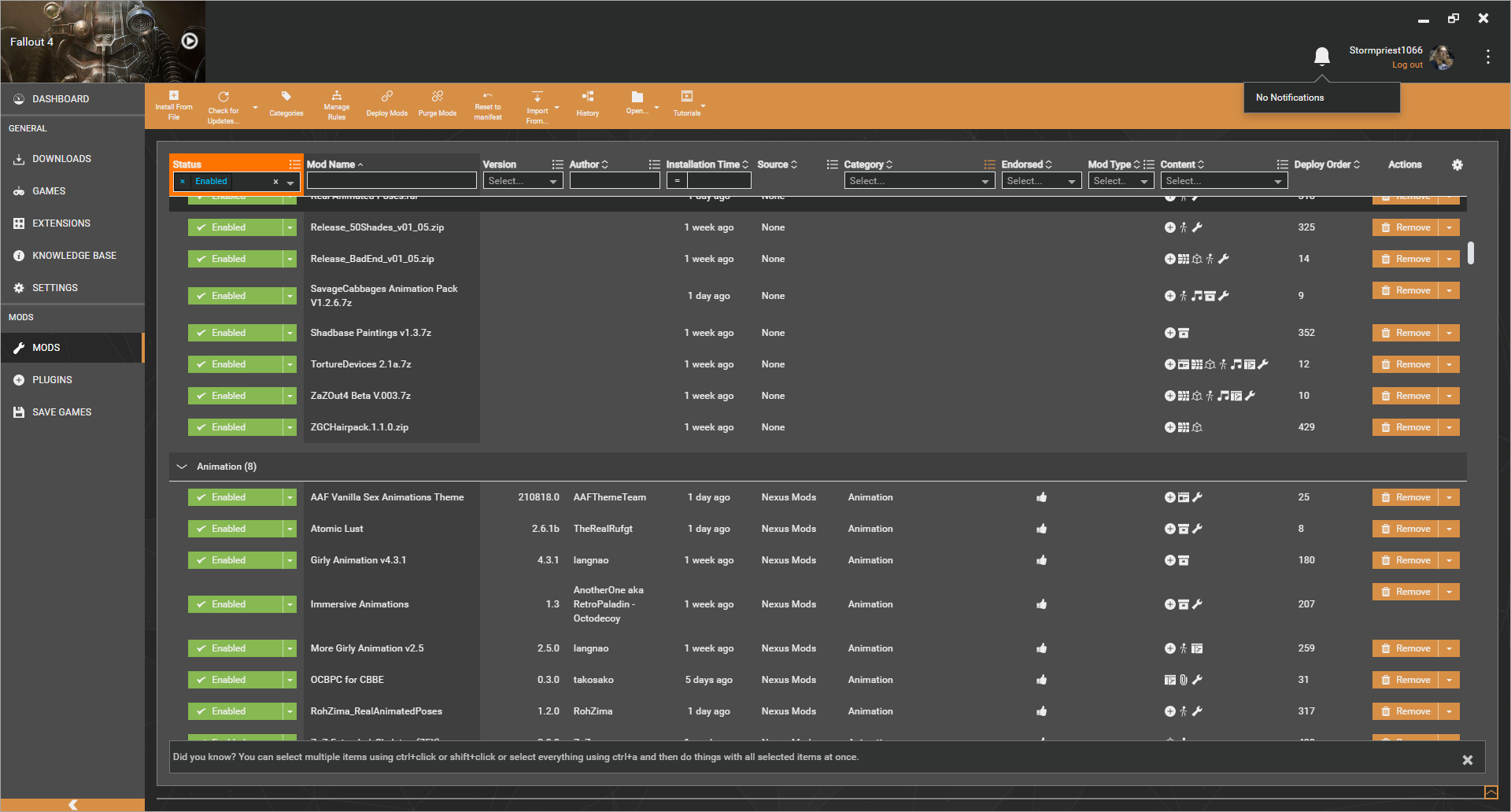Screen dimensions: 1511x812
Task: Go to Plugins in sidebar
Action: 52,380
